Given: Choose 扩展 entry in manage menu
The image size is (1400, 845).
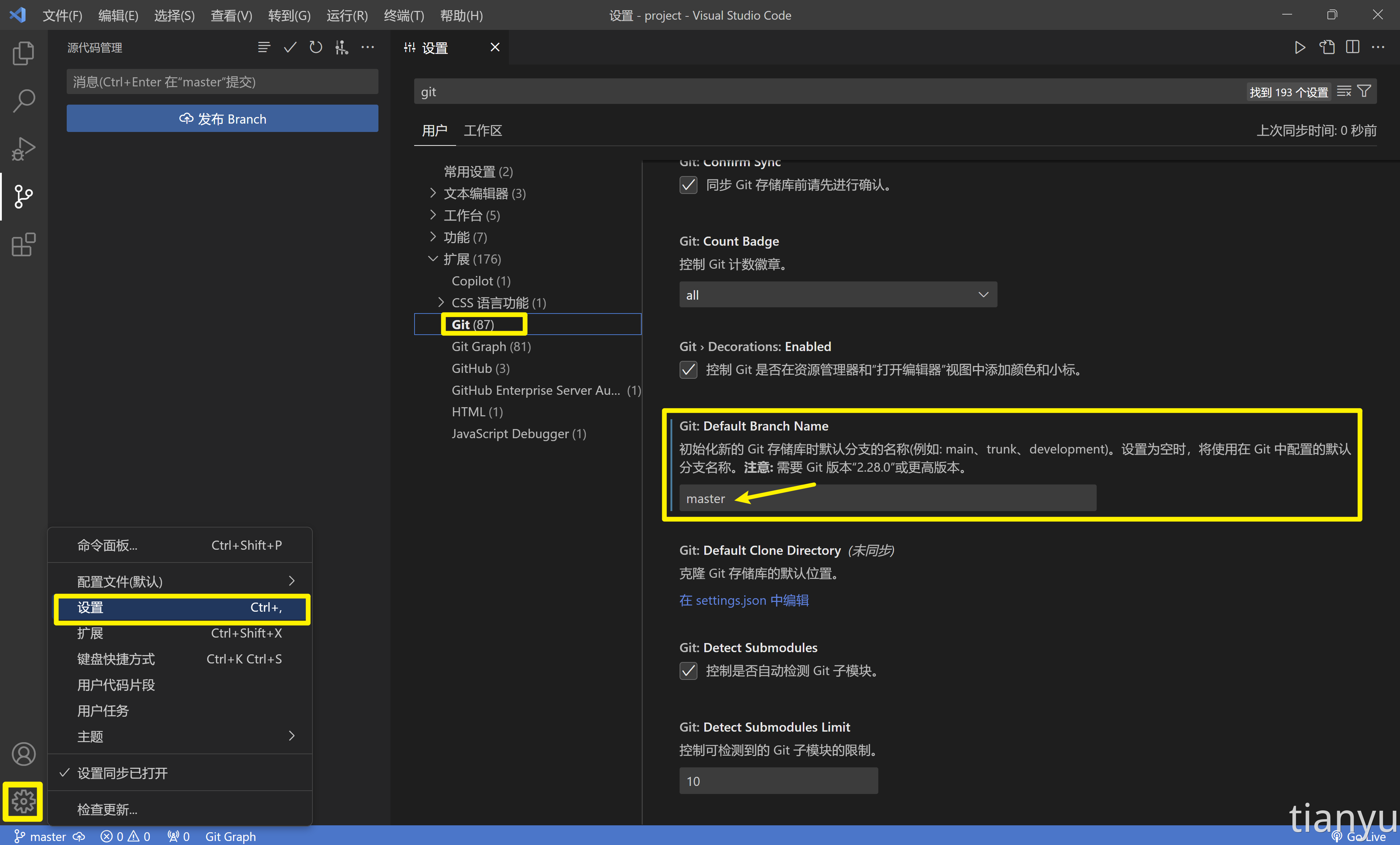Looking at the screenshot, I should (x=179, y=633).
